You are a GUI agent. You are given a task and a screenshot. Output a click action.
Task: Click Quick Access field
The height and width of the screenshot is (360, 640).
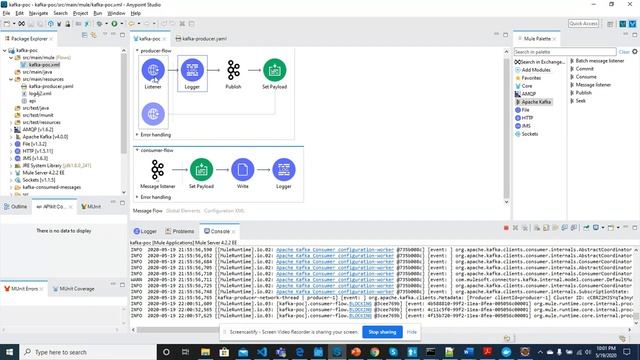click(583, 24)
